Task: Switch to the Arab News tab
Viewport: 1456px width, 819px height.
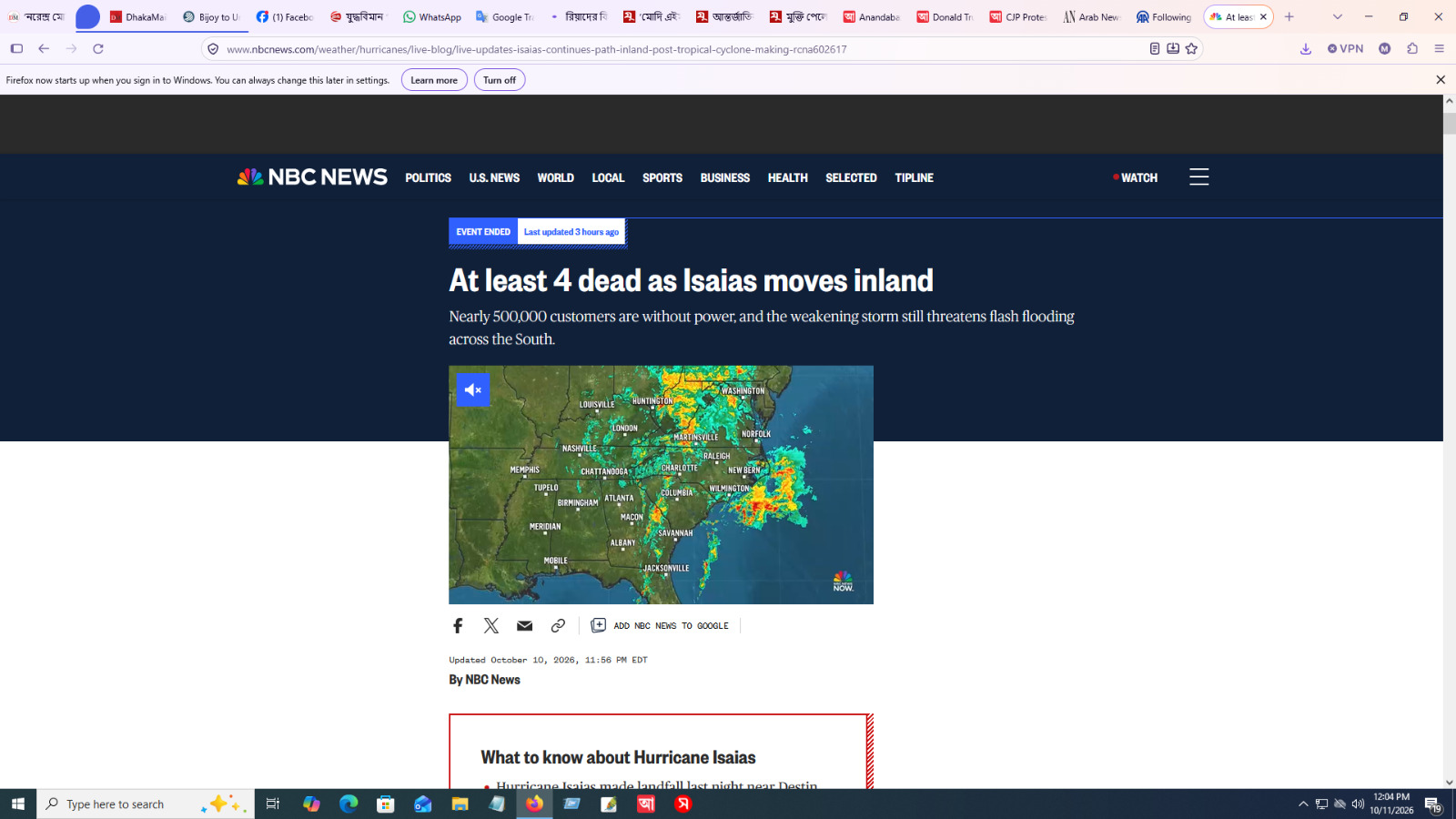Action: click(x=1092, y=17)
